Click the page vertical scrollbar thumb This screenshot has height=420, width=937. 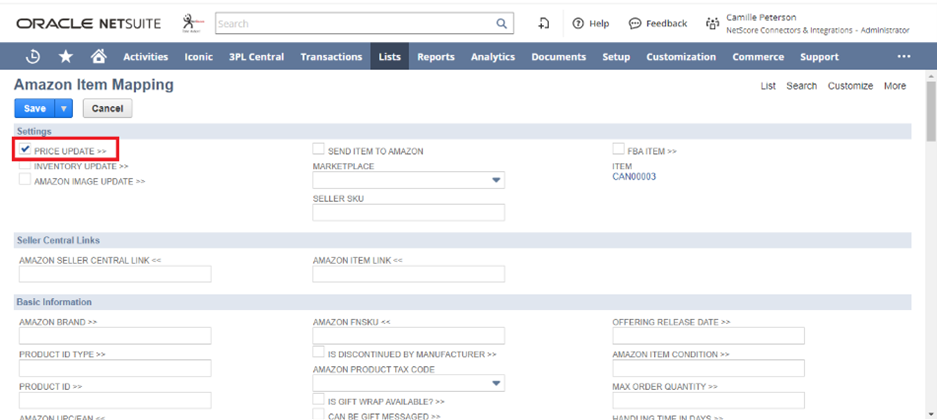[x=931, y=111]
